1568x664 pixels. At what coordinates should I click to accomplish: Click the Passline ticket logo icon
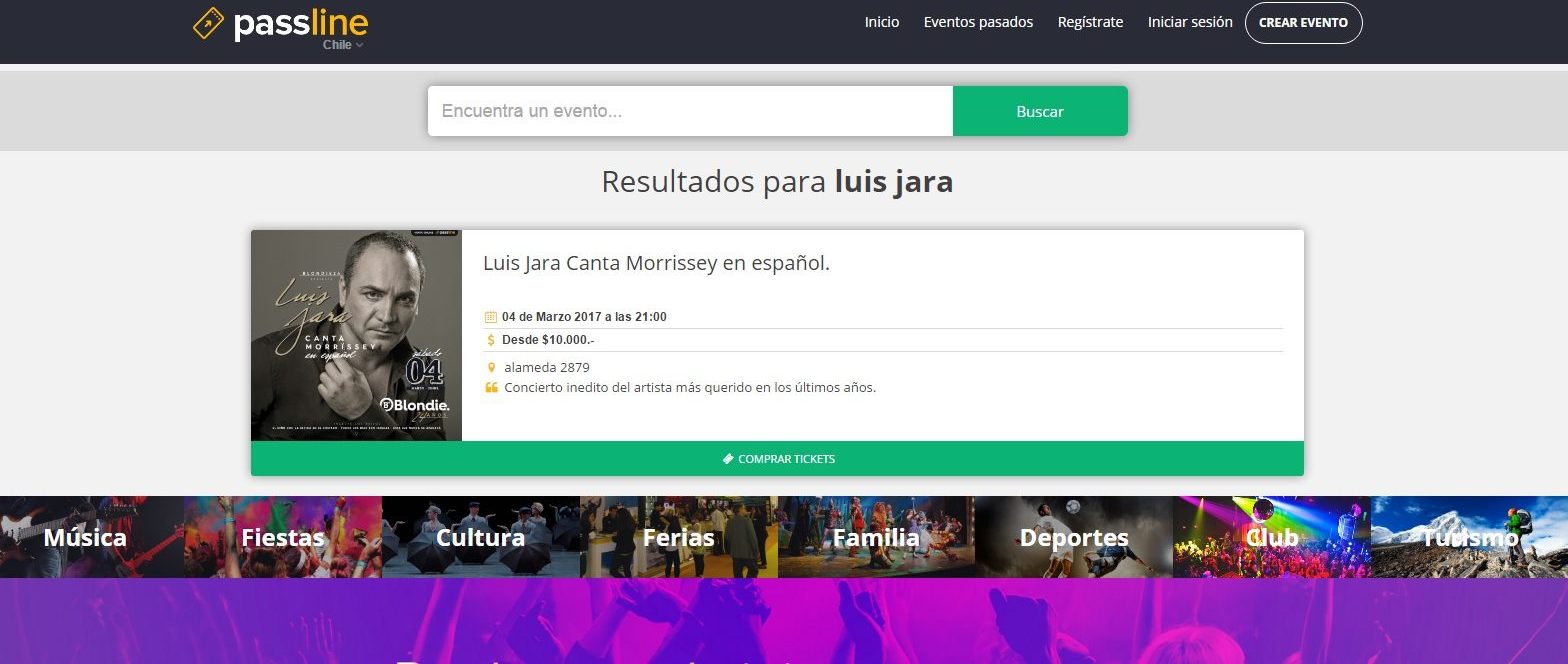point(209,23)
